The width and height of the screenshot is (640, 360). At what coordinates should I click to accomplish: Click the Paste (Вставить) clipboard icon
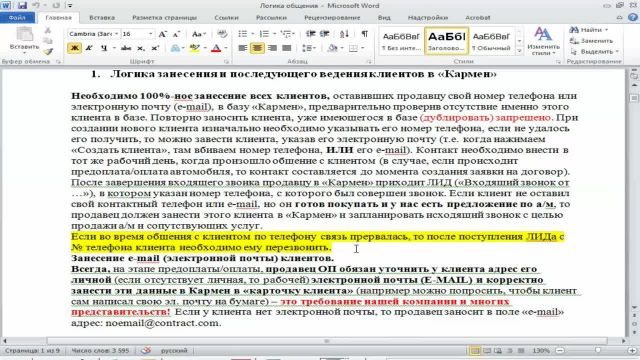click(x=24, y=34)
